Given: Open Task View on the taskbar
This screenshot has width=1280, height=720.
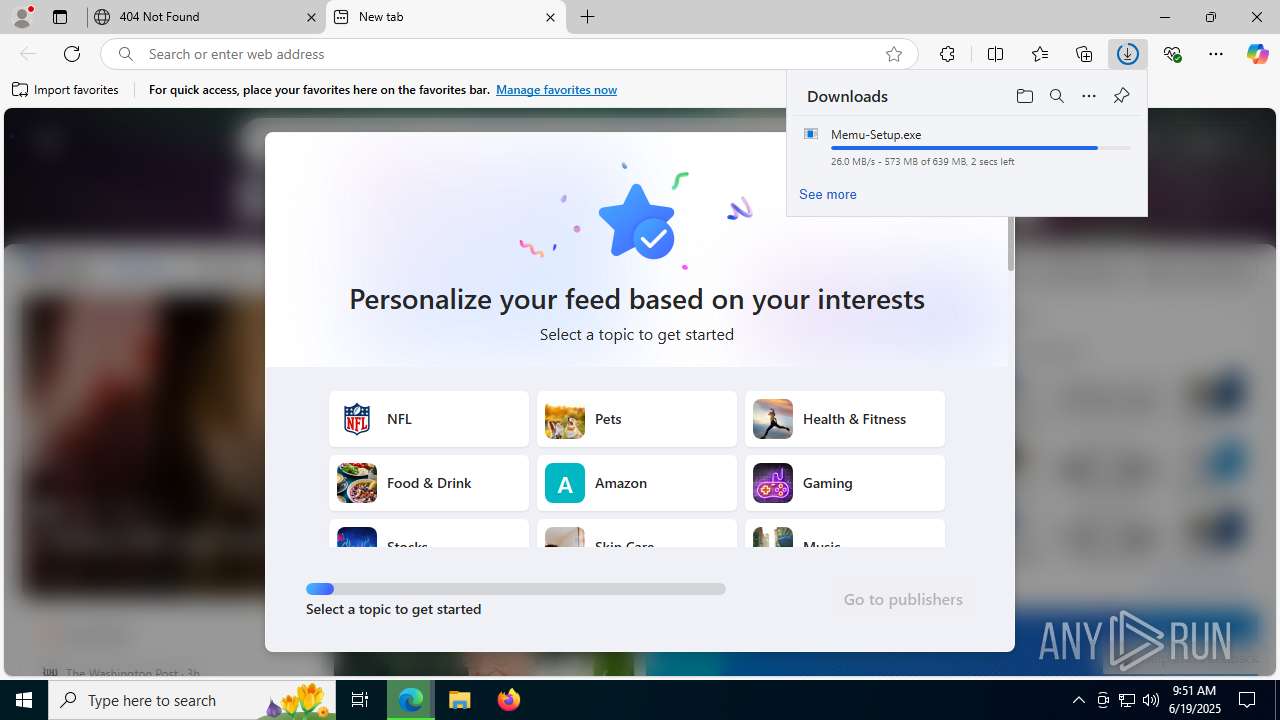Looking at the screenshot, I should tap(360, 700).
